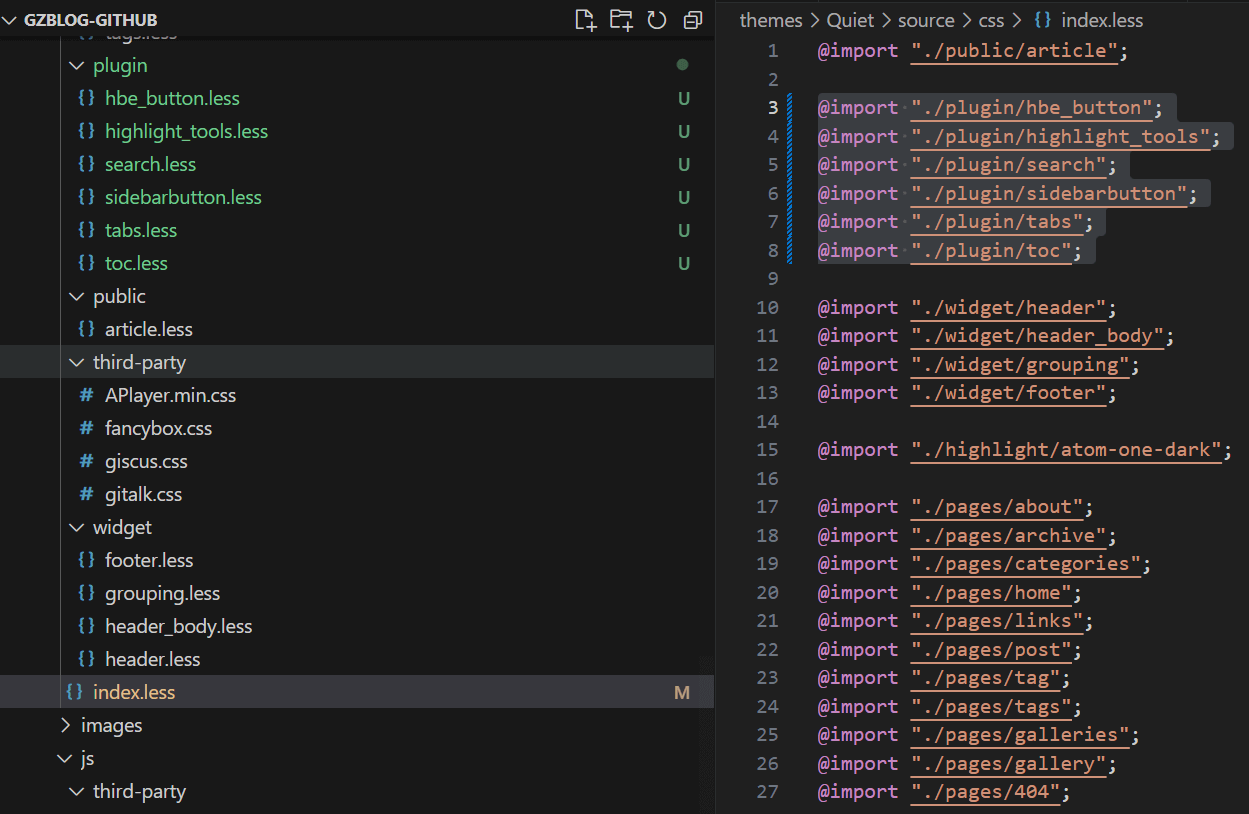This screenshot has height=814, width=1249.
Task: Create a new folder in the explorer
Action: [621, 20]
